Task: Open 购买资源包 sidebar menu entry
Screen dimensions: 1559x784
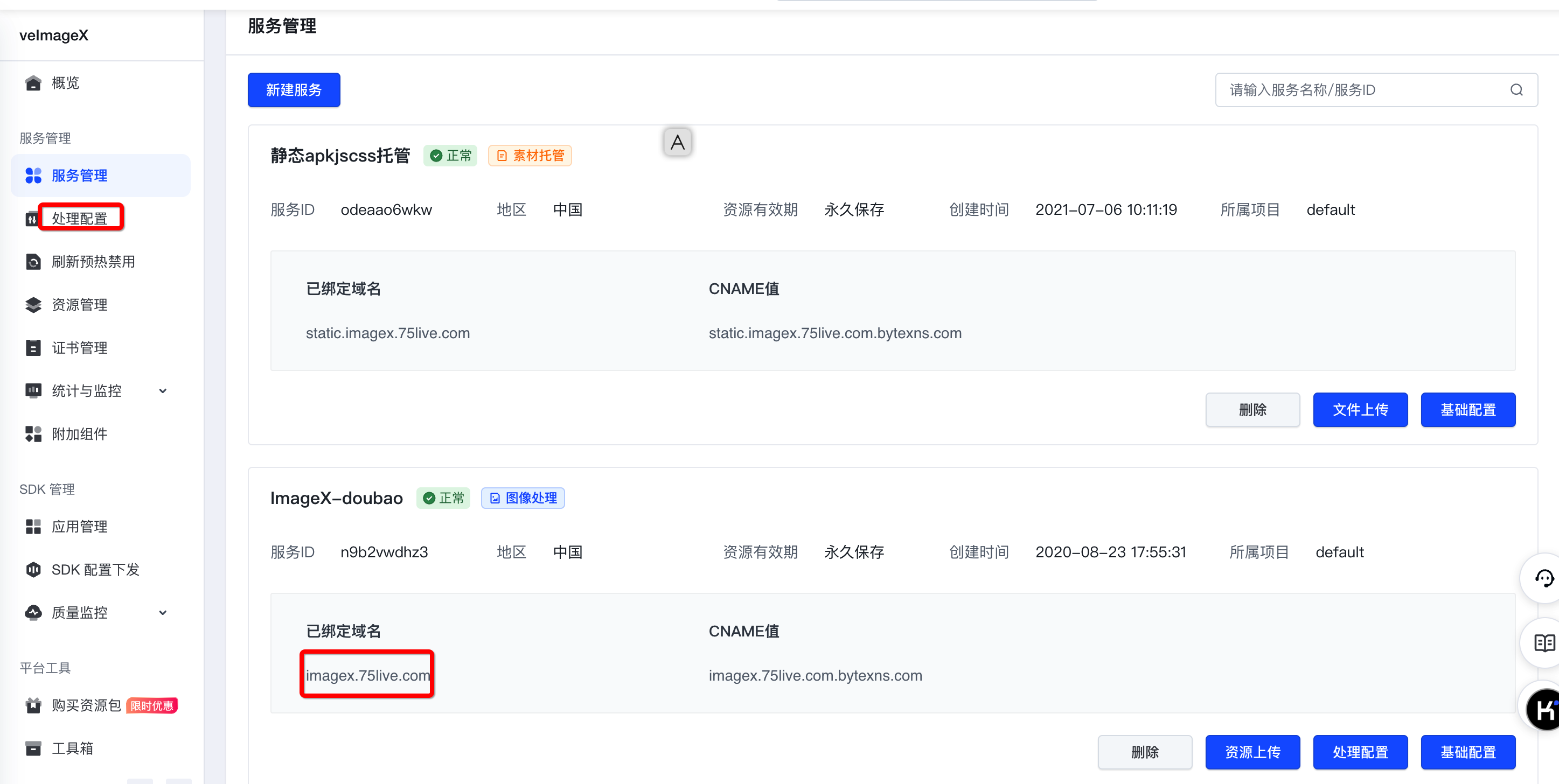Action: point(86,705)
